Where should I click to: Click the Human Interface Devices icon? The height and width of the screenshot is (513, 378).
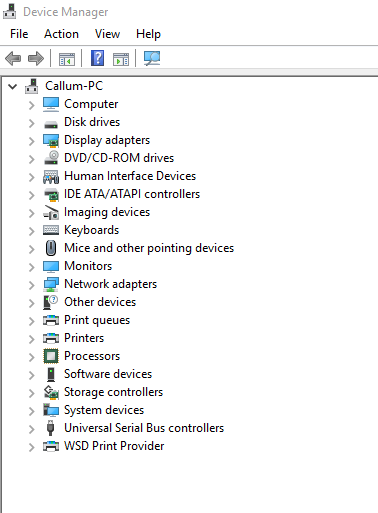(x=51, y=177)
